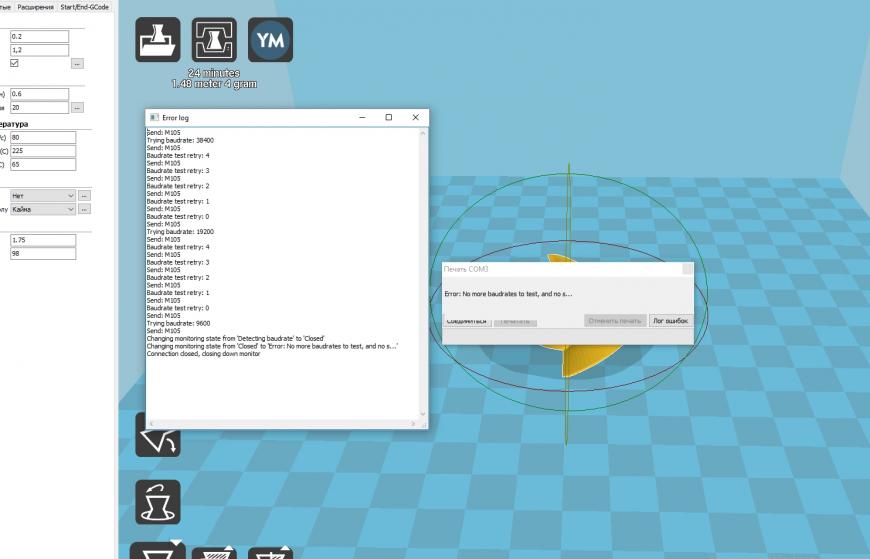Click the Error log scroll-up arrow

point(423,133)
